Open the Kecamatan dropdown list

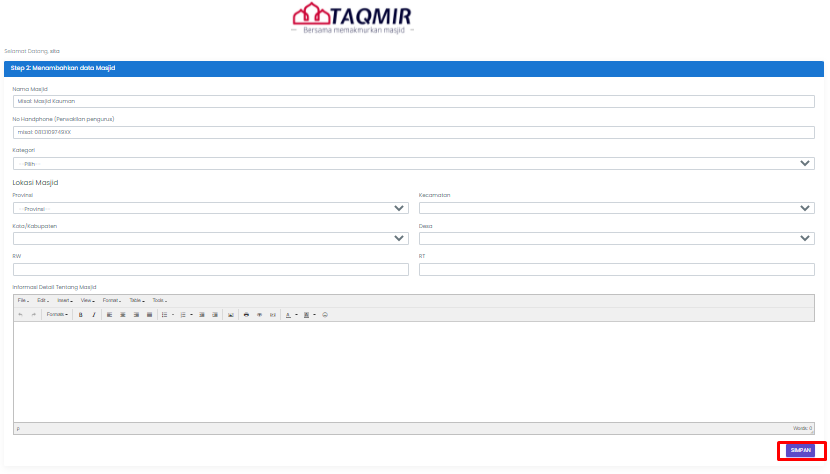[616, 208]
